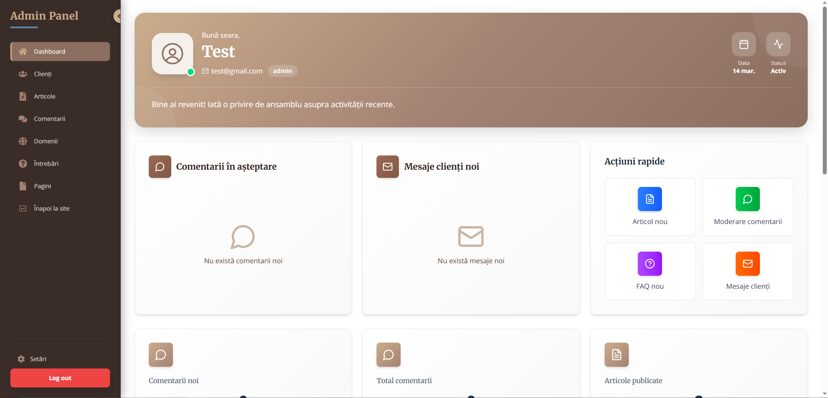The image size is (828, 398).
Task: Open Setări at sidebar bottom
Action: 60,359
